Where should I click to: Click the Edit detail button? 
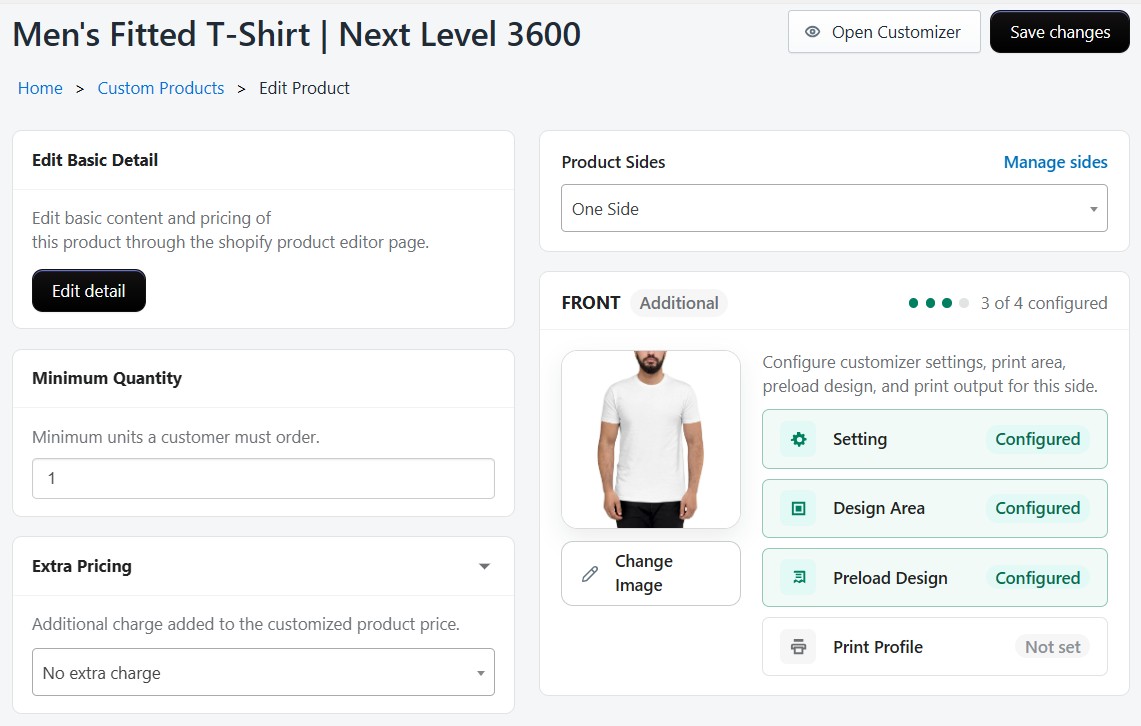click(88, 290)
